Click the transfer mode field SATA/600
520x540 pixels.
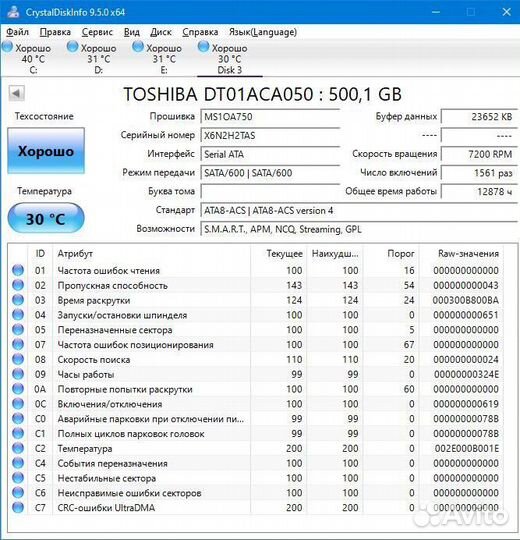pos(270,173)
